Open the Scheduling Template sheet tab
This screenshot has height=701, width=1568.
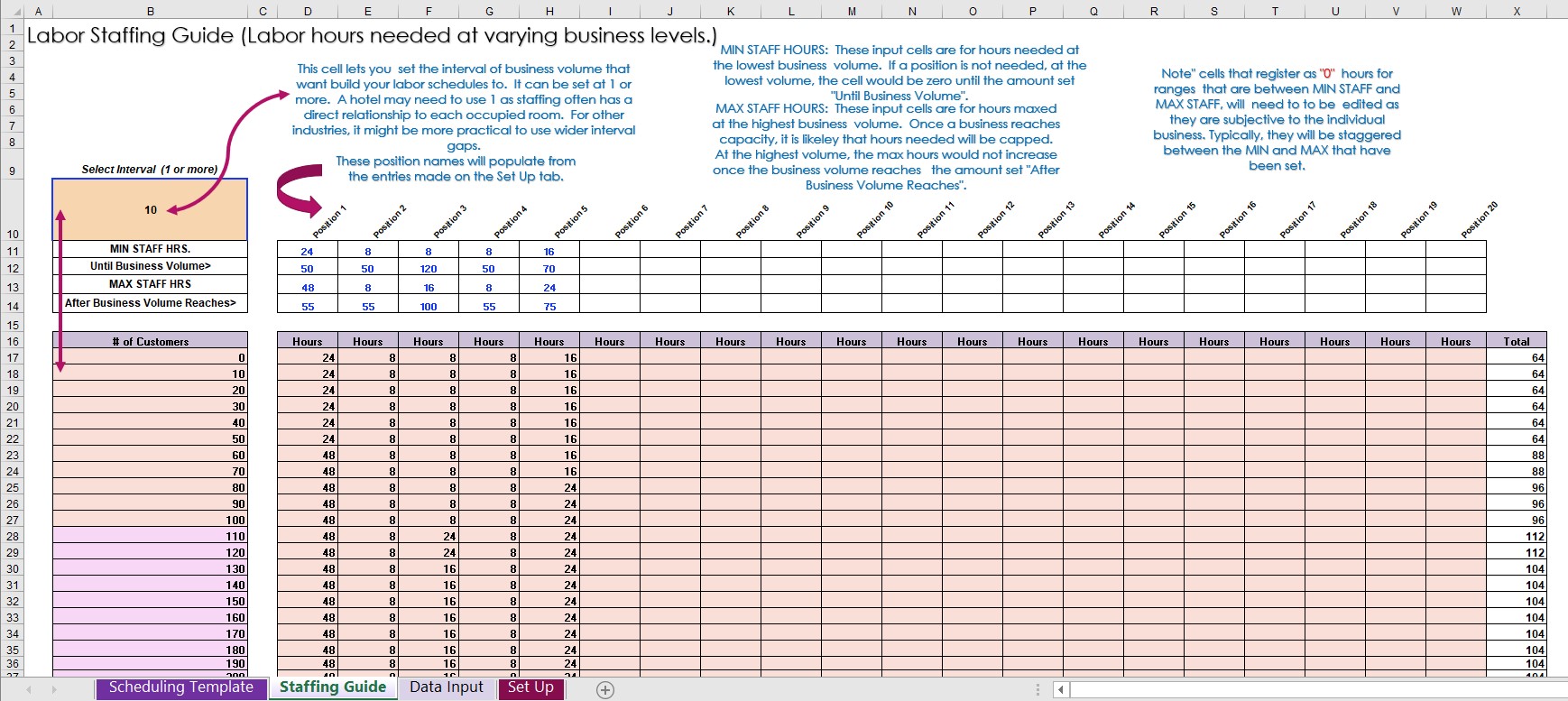point(181,688)
